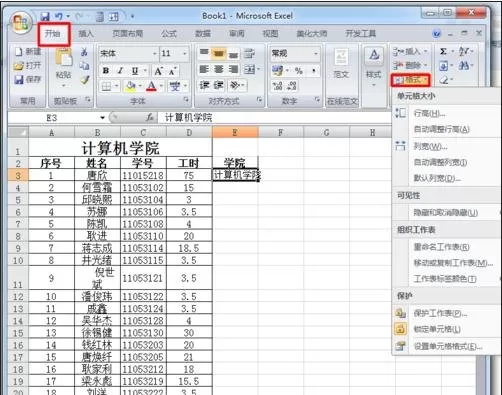
Task: Click the Find binoculars icon
Action: click(464, 65)
